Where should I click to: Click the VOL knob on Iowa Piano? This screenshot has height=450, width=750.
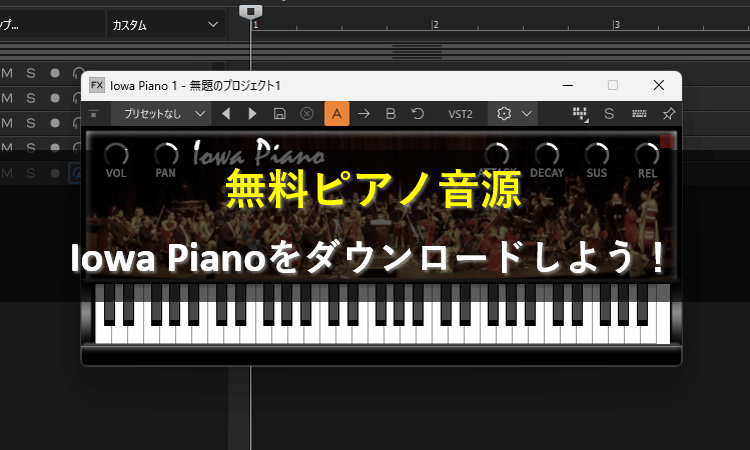116,154
